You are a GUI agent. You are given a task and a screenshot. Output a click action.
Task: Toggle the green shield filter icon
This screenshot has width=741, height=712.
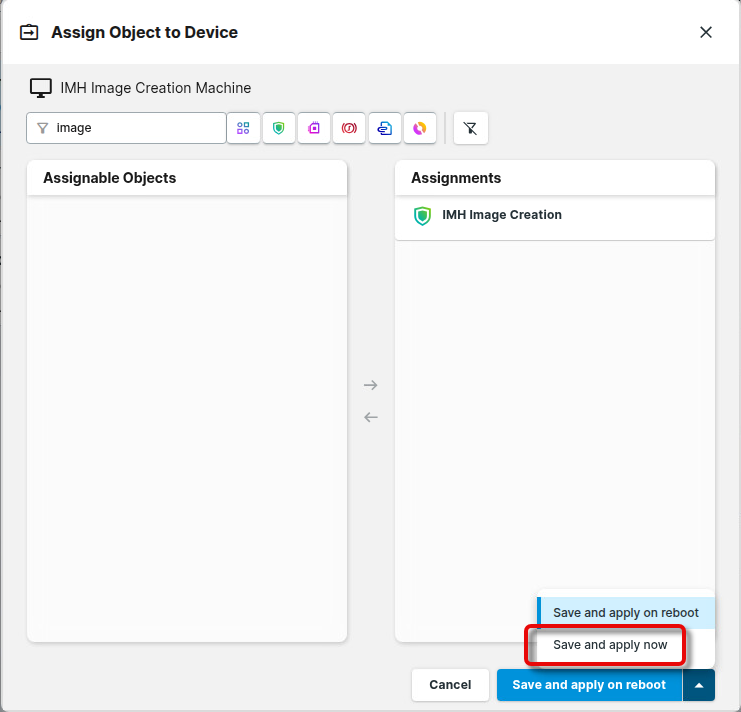tap(279, 128)
